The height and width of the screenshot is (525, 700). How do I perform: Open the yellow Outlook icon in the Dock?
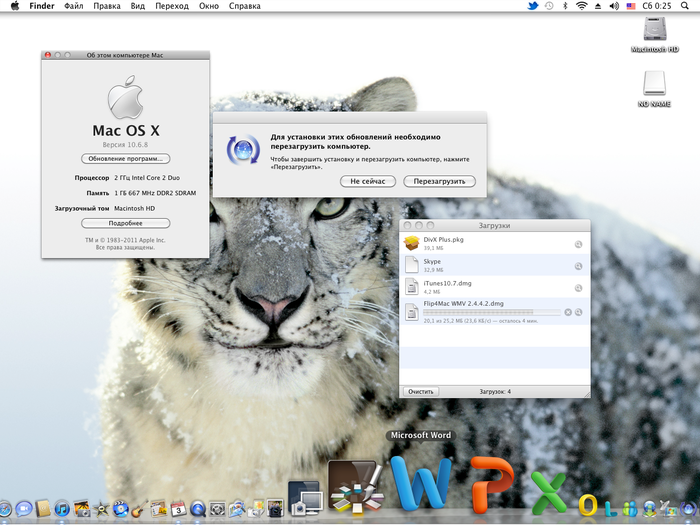[588, 505]
